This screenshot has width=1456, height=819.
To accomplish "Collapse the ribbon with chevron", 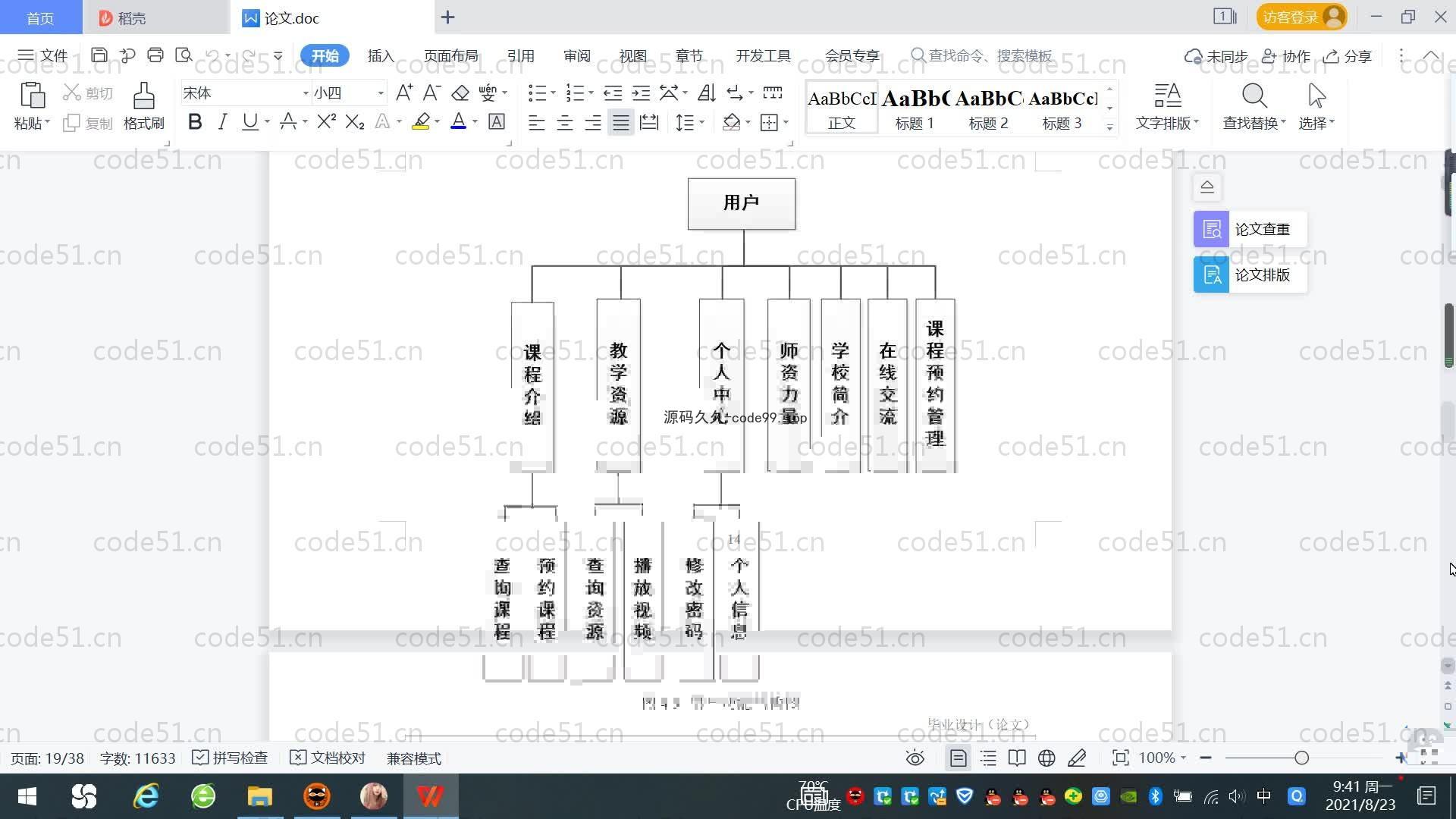I will tap(1431, 56).
